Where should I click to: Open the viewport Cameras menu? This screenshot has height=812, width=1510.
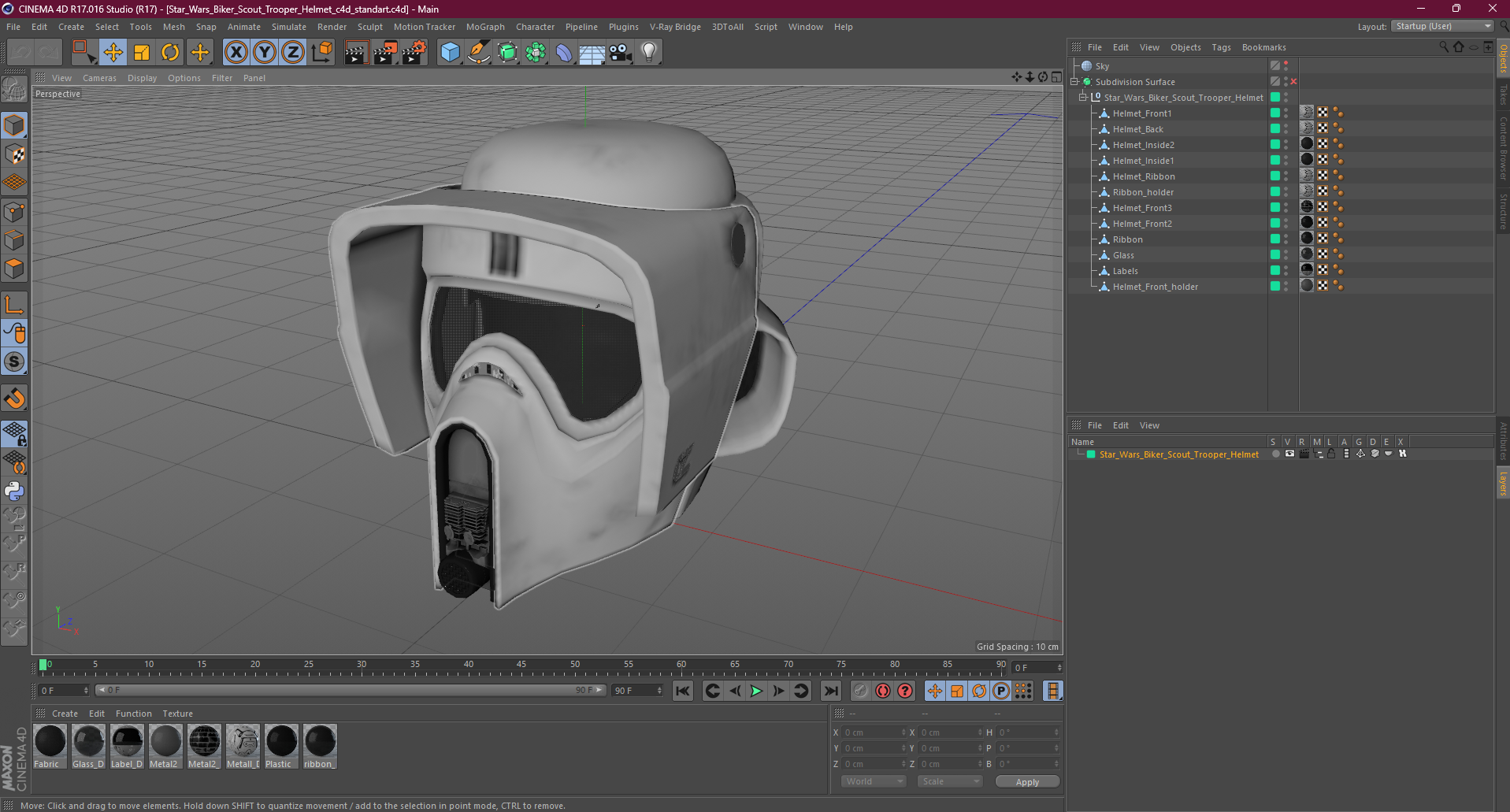[99, 78]
